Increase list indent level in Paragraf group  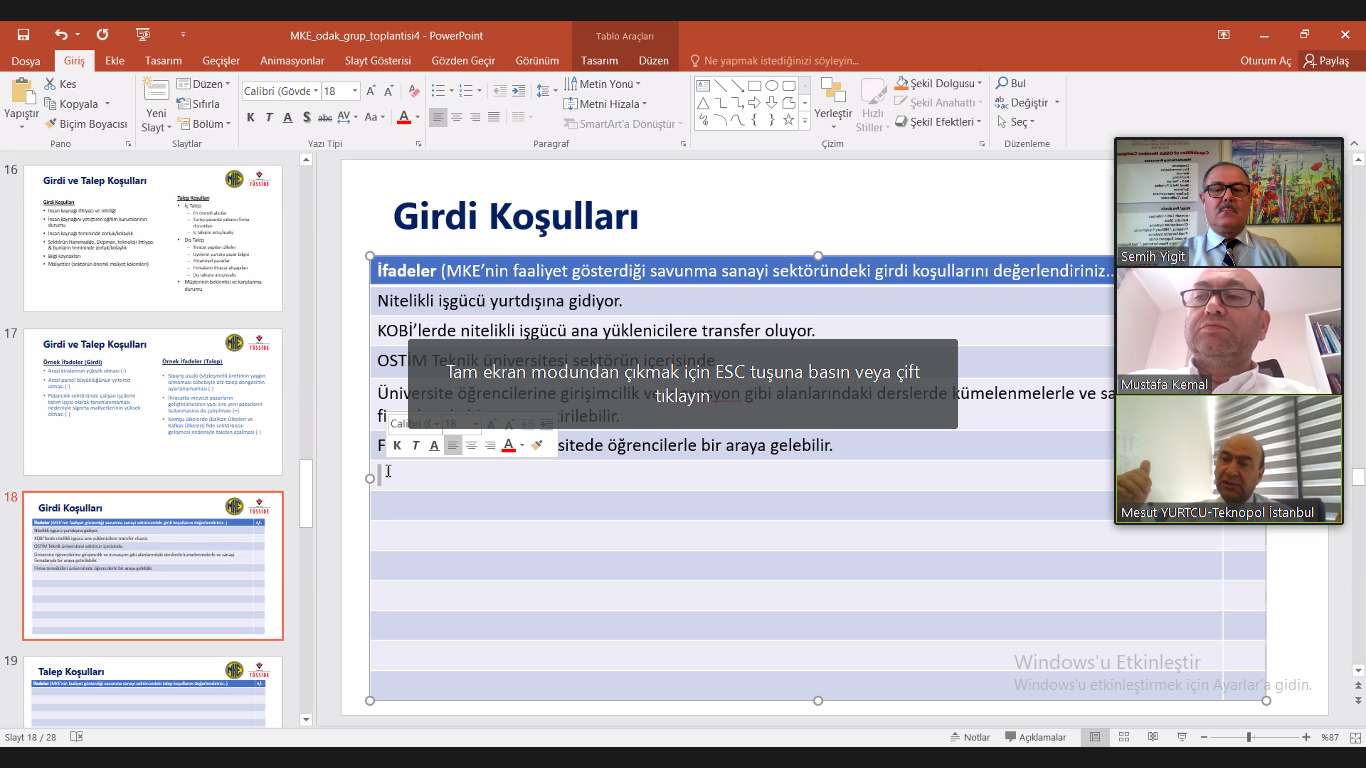tap(516, 91)
